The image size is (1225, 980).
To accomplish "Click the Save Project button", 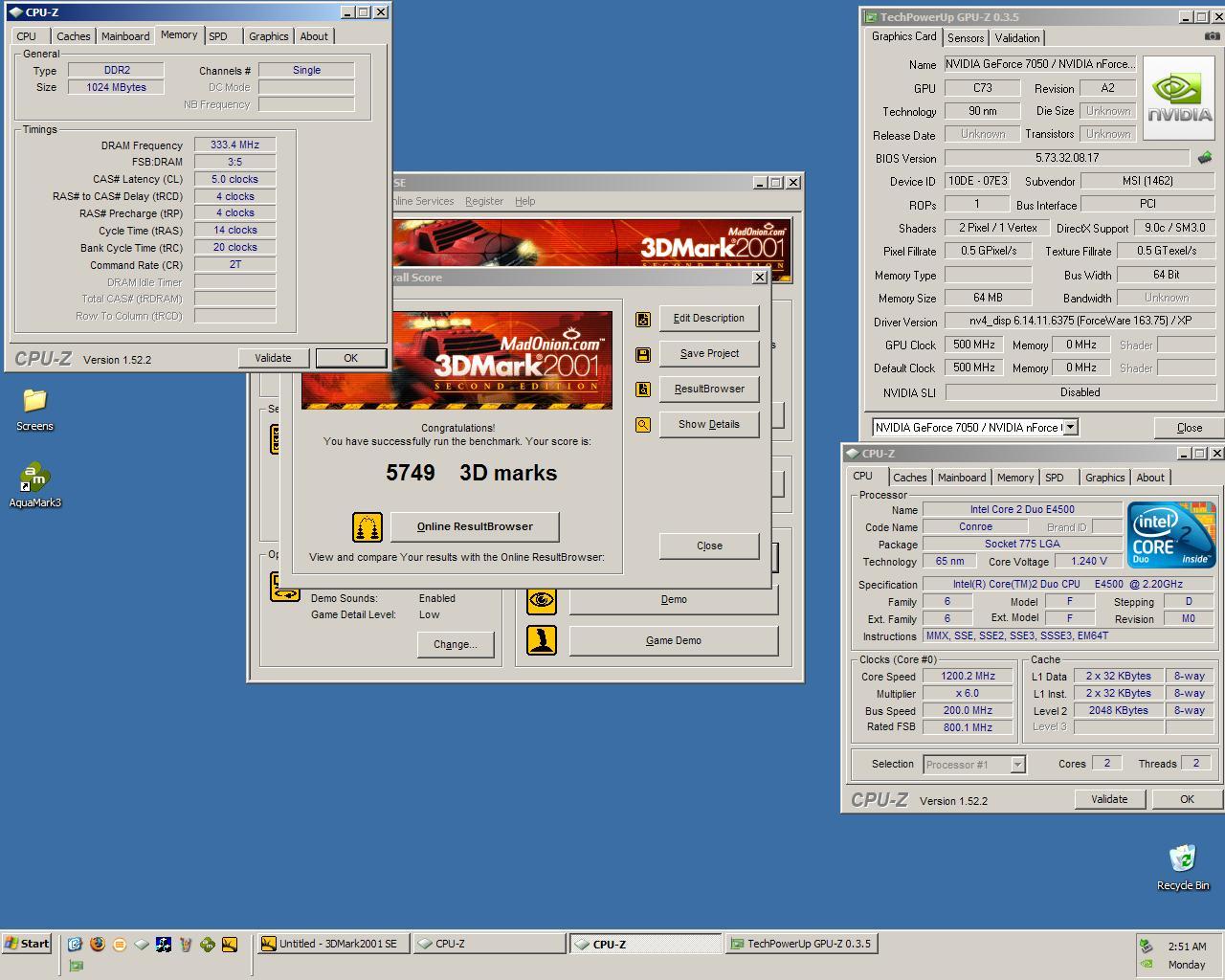I will click(x=709, y=354).
